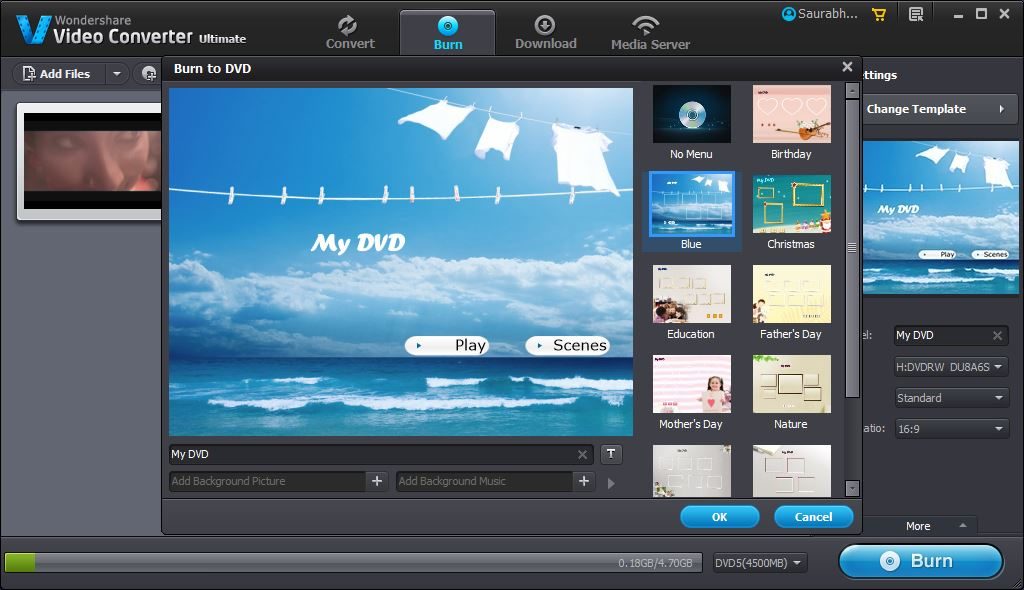
Task: Open the shopping cart icon
Action: coord(879,14)
